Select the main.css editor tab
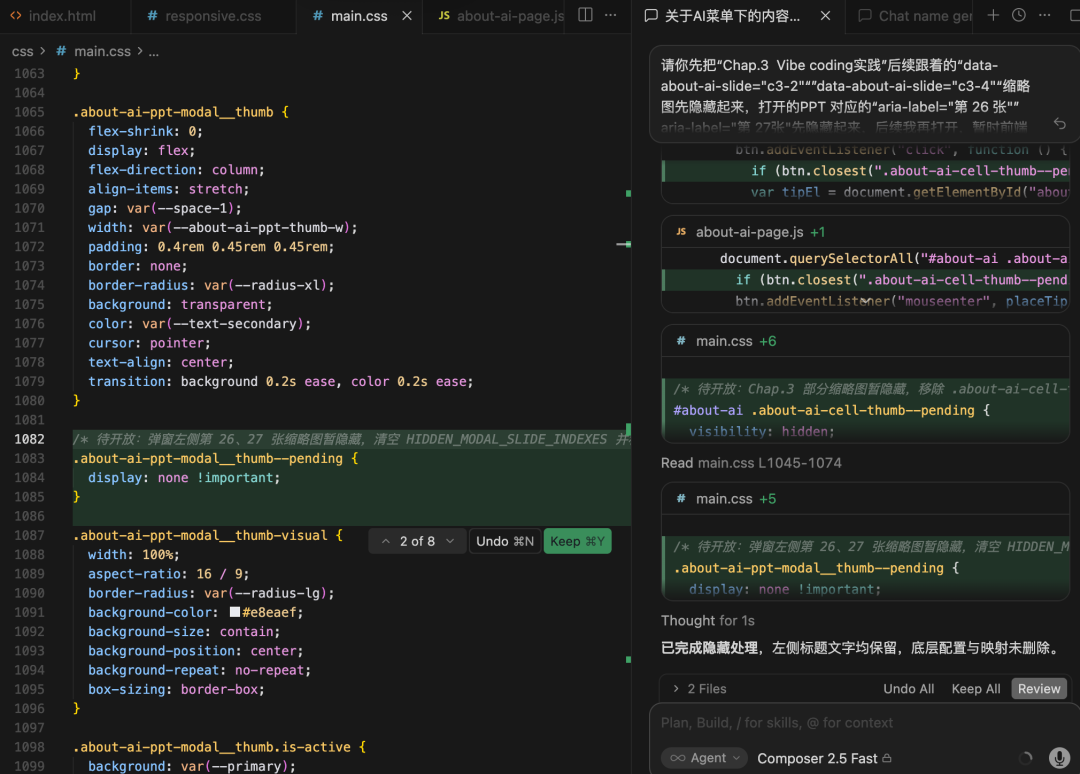The width and height of the screenshot is (1080, 774). coord(350,16)
